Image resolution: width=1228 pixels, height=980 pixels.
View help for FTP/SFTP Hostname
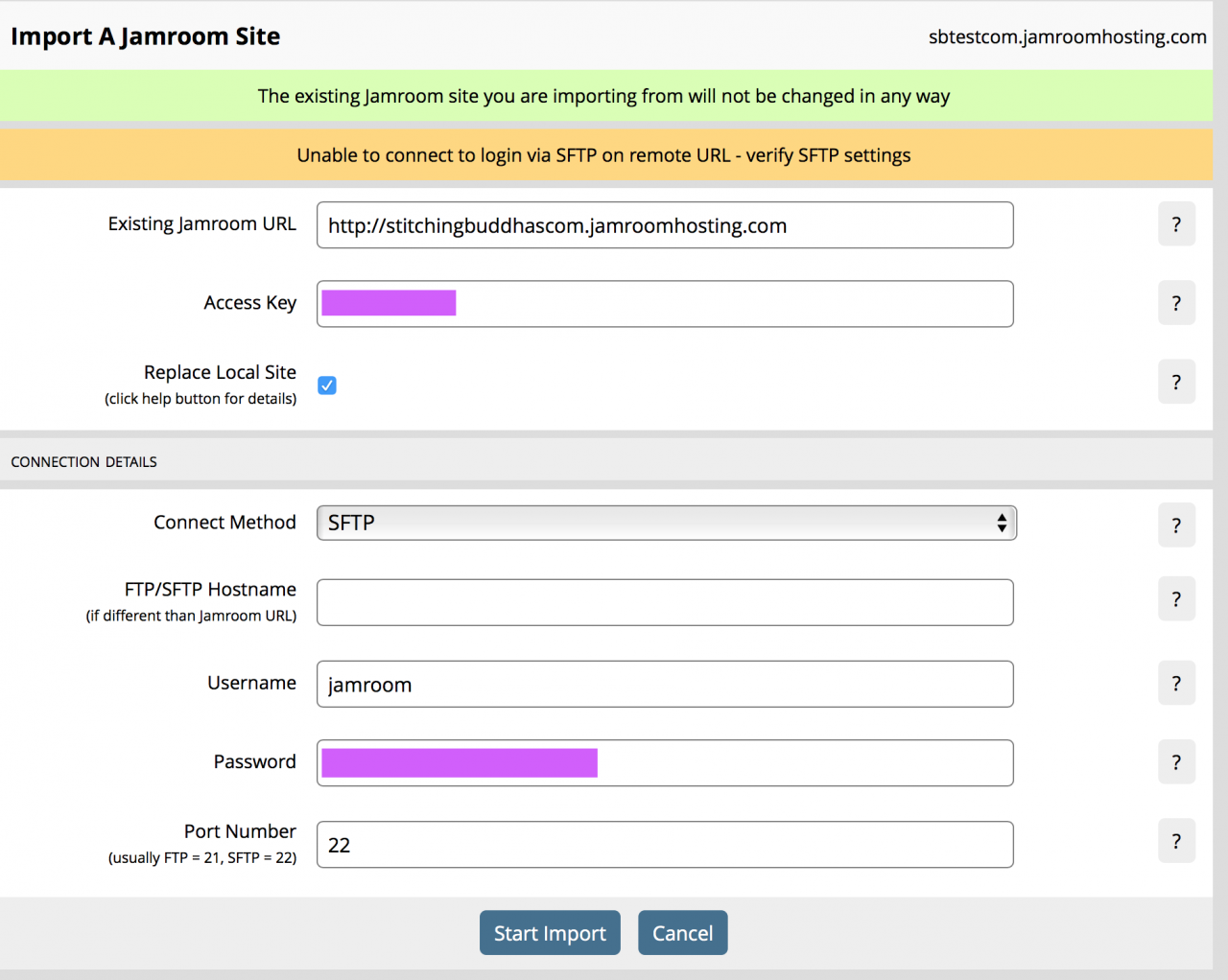[1176, 599]
